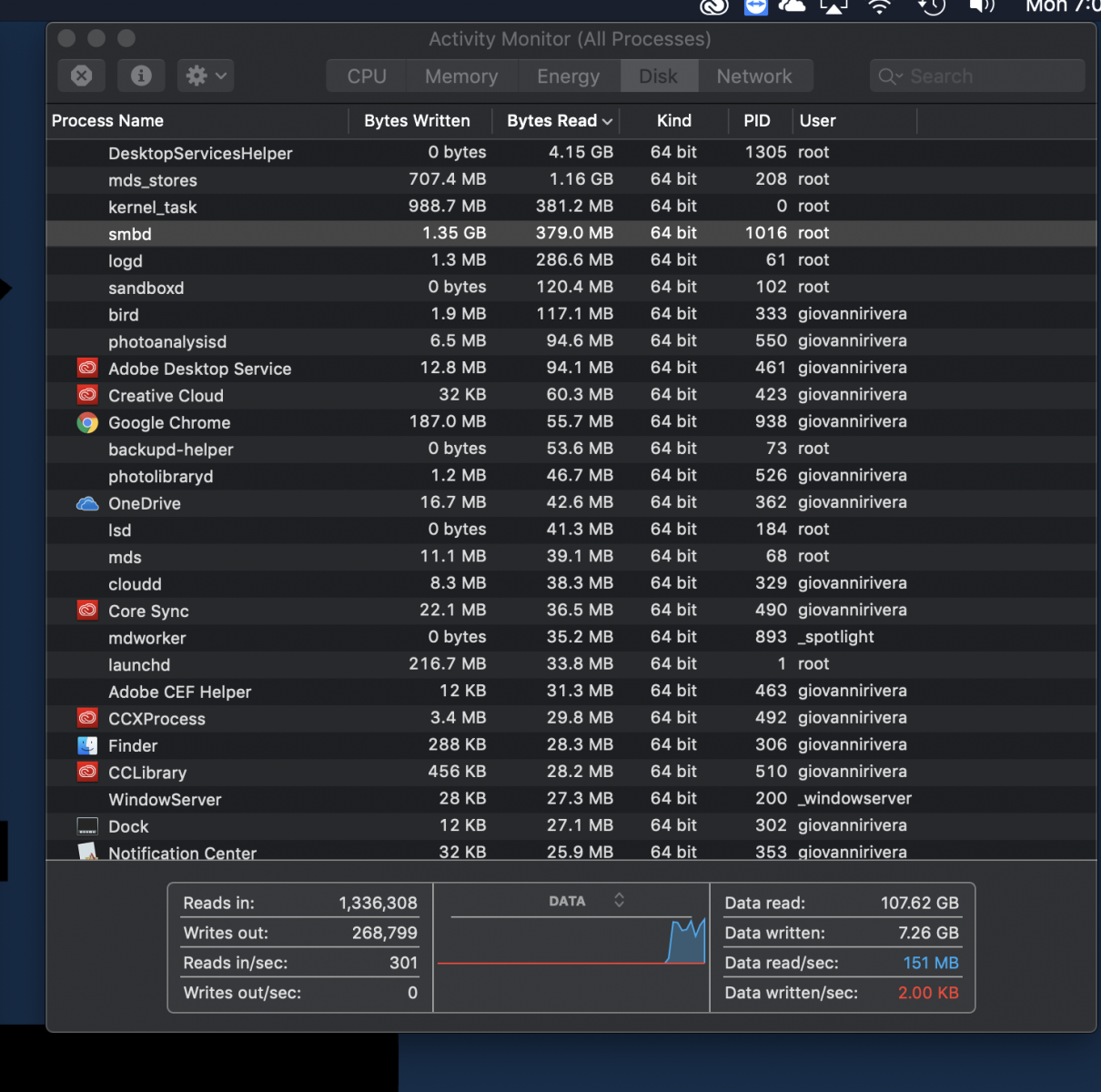
Task: Select the mdworker process row
Action: (x=571, y=637)
